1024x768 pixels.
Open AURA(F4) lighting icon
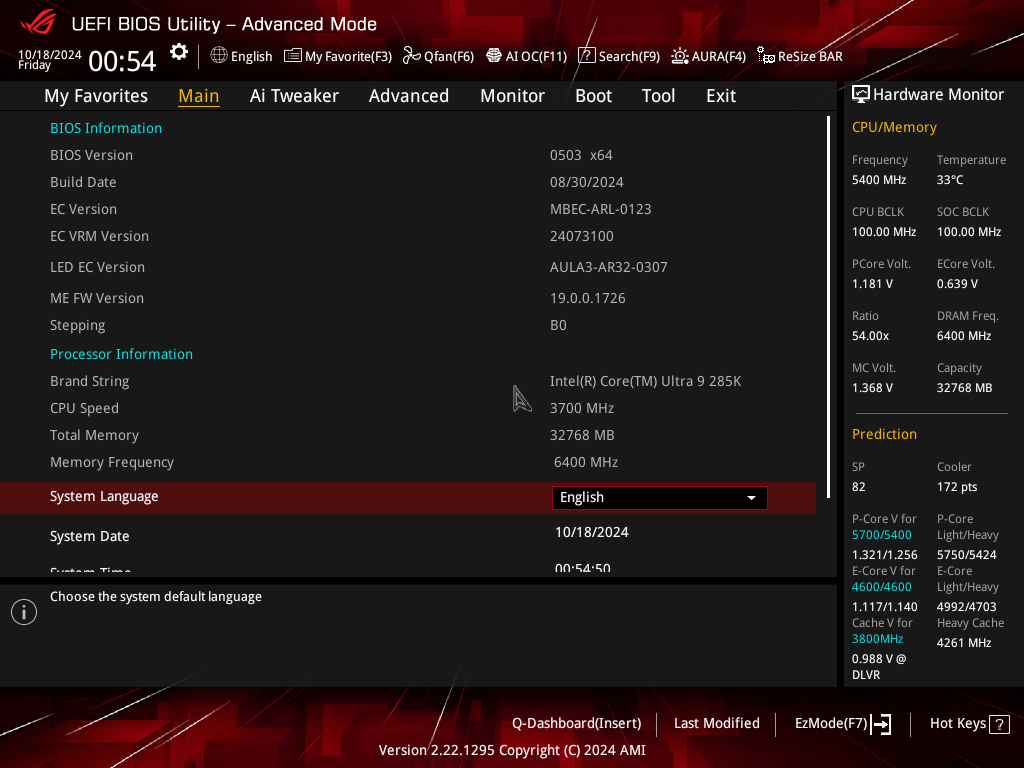[680, 56]
